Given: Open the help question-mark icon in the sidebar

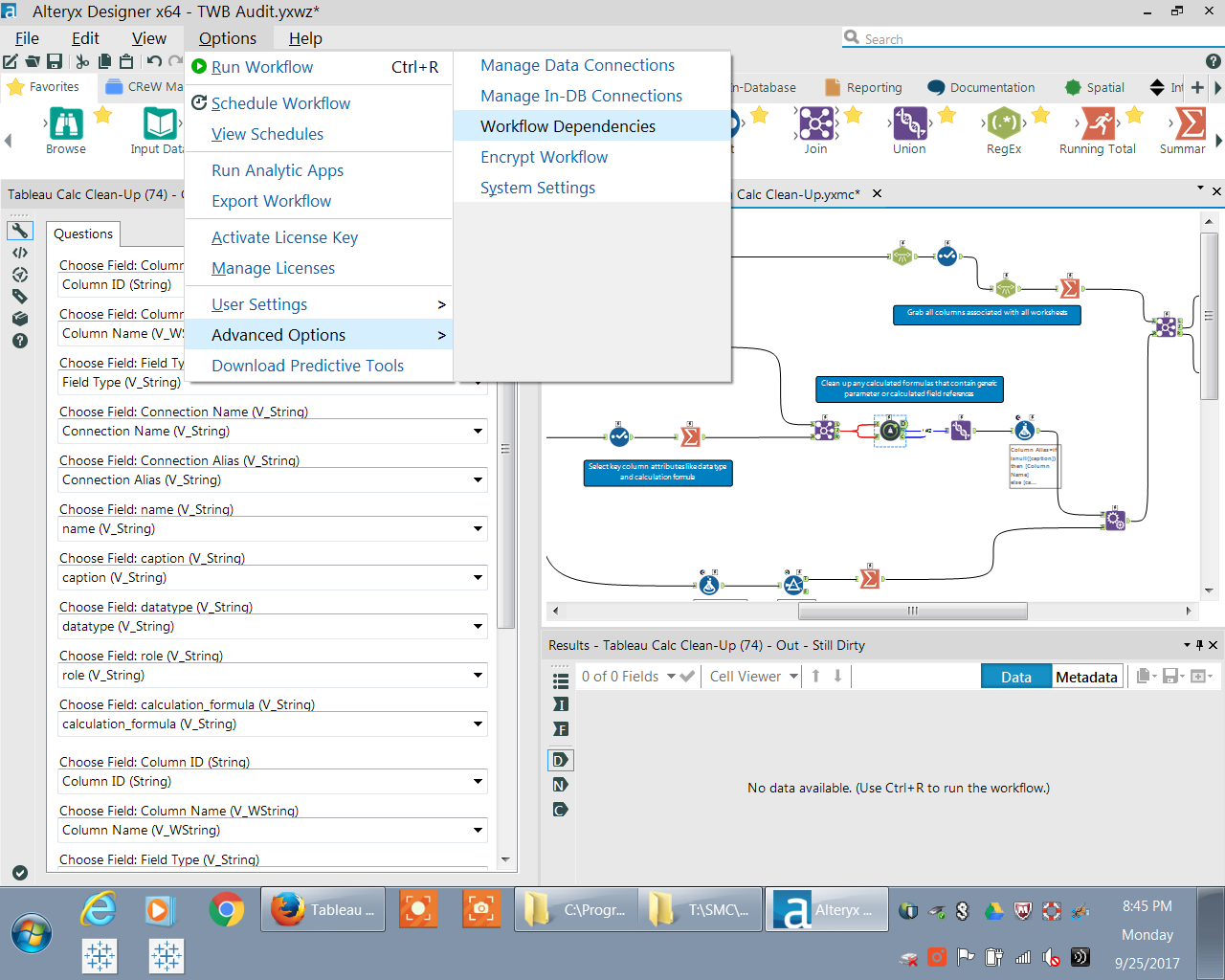Looking at the screenshot, I should click(x=20, y=341).
